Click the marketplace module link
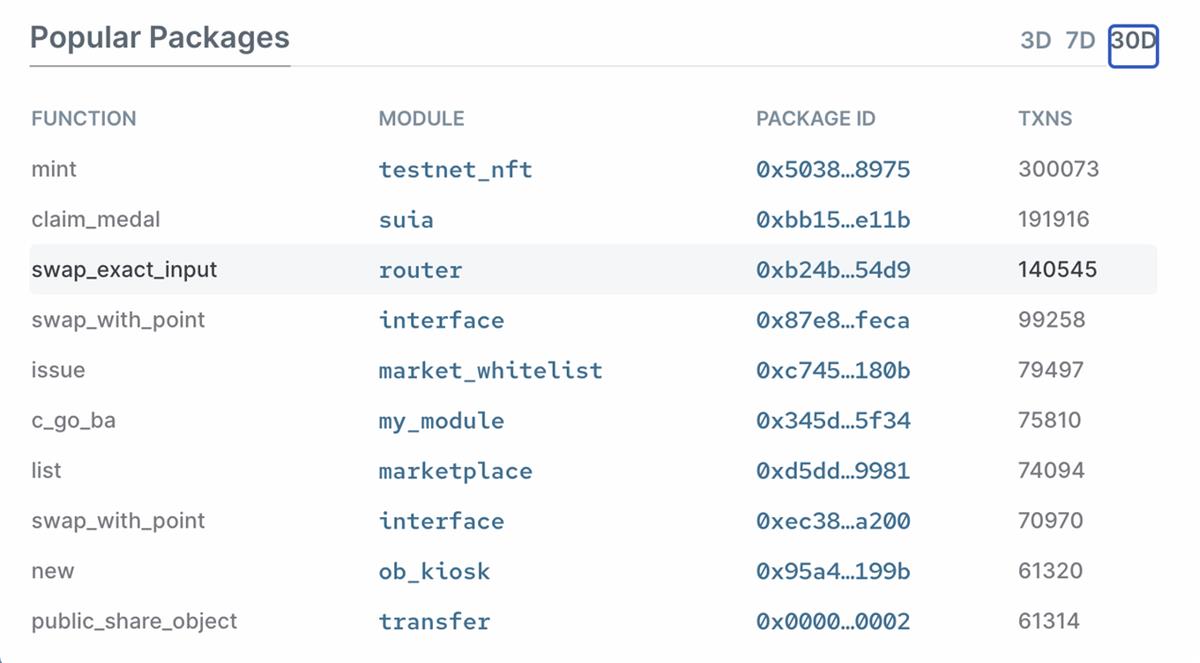 [x=455, y=471]
